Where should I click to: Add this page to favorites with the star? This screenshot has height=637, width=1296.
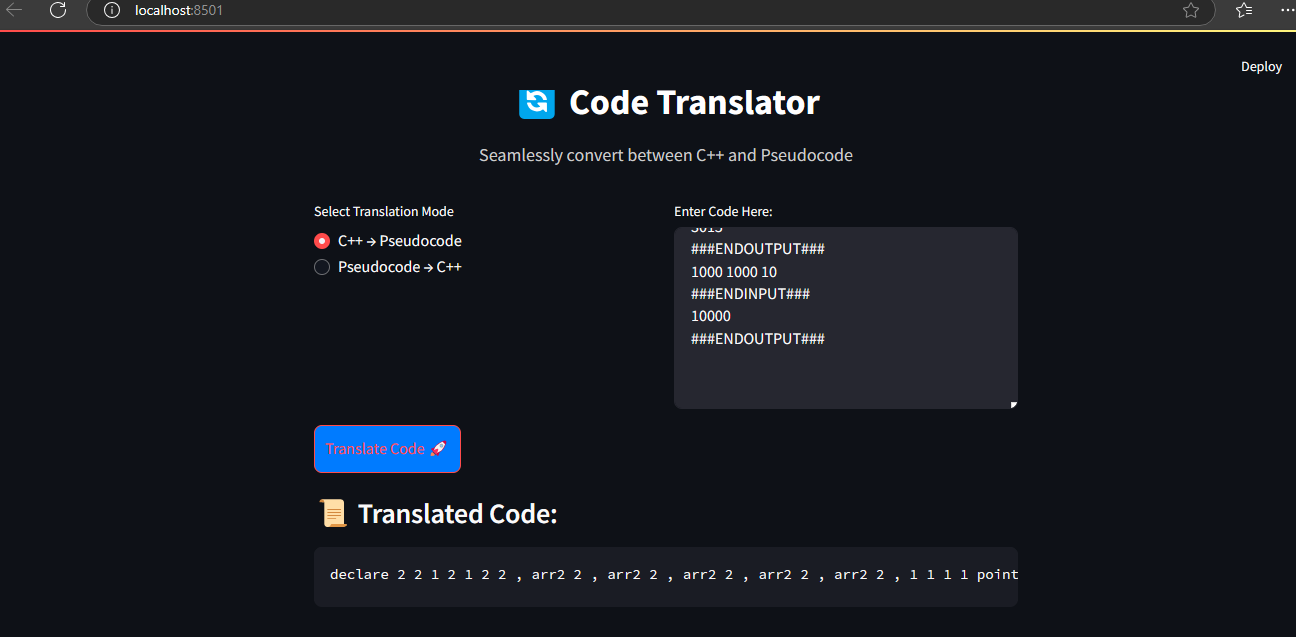(1190, 10)
